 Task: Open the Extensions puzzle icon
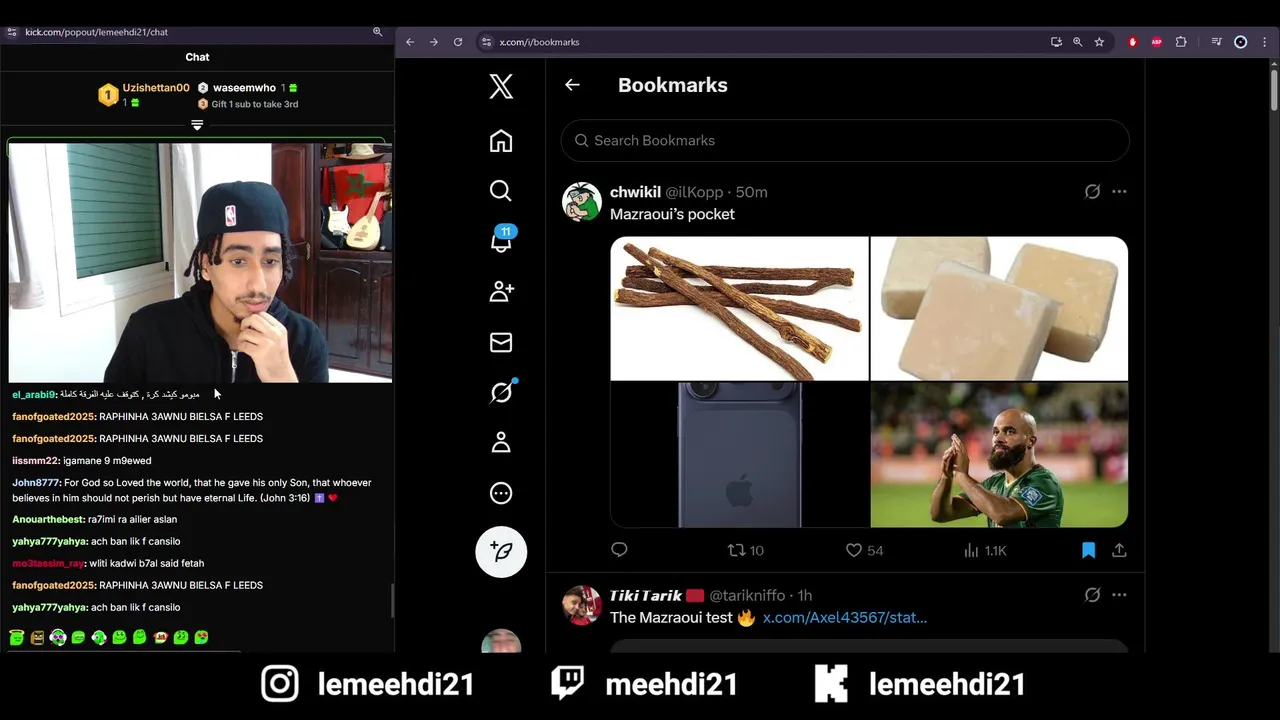[1181, 42]
